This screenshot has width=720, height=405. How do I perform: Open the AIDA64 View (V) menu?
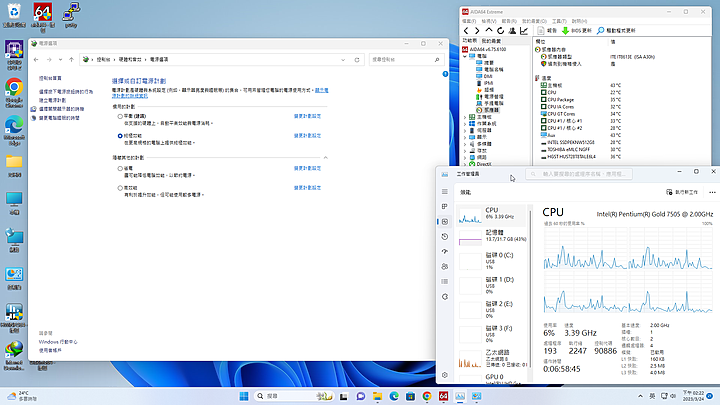(x=489, y=21)
